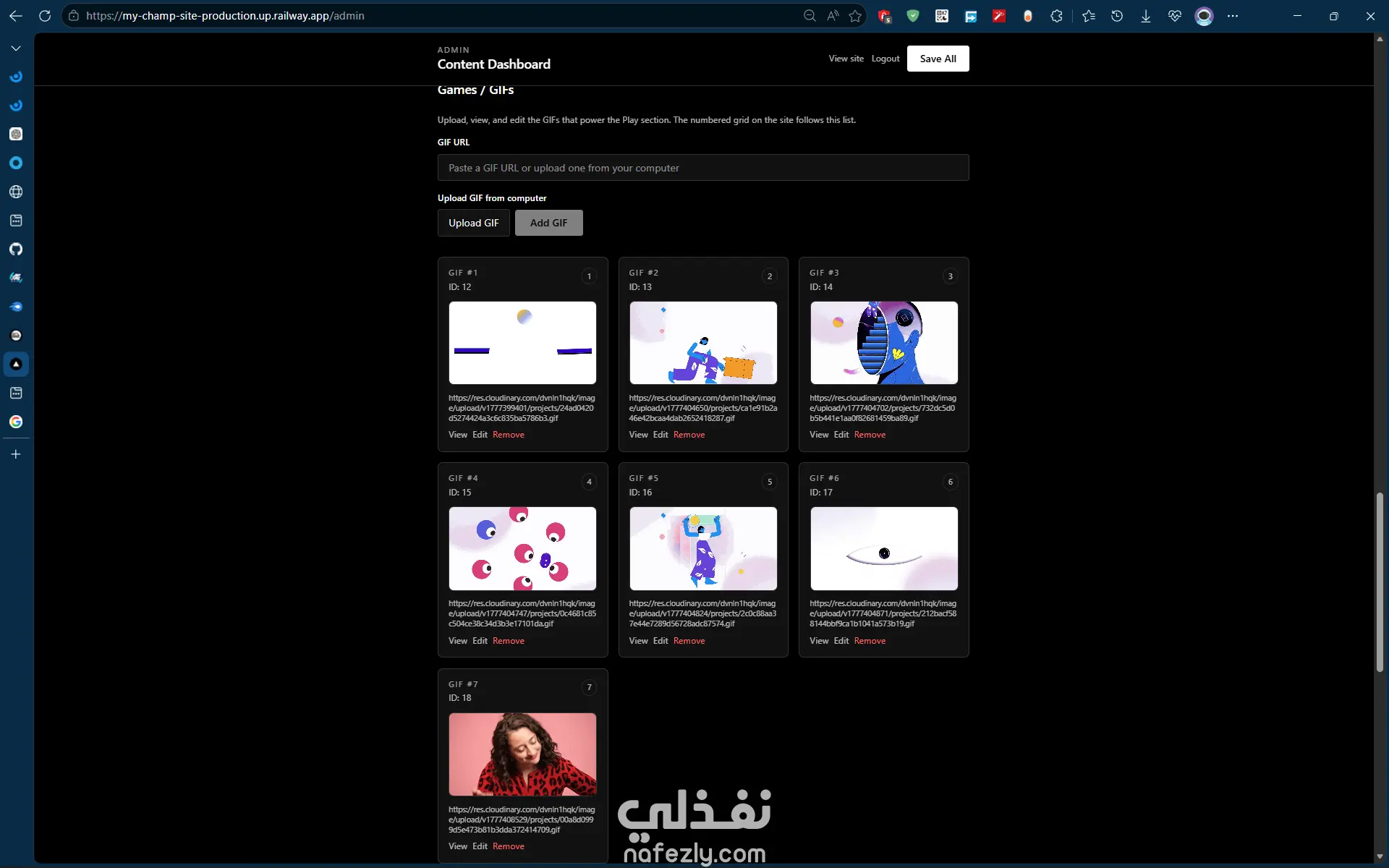Open the red shield extension with badge 5
Screen dimensions: 1389x868
pyautogui.click(x=884, y=16)
